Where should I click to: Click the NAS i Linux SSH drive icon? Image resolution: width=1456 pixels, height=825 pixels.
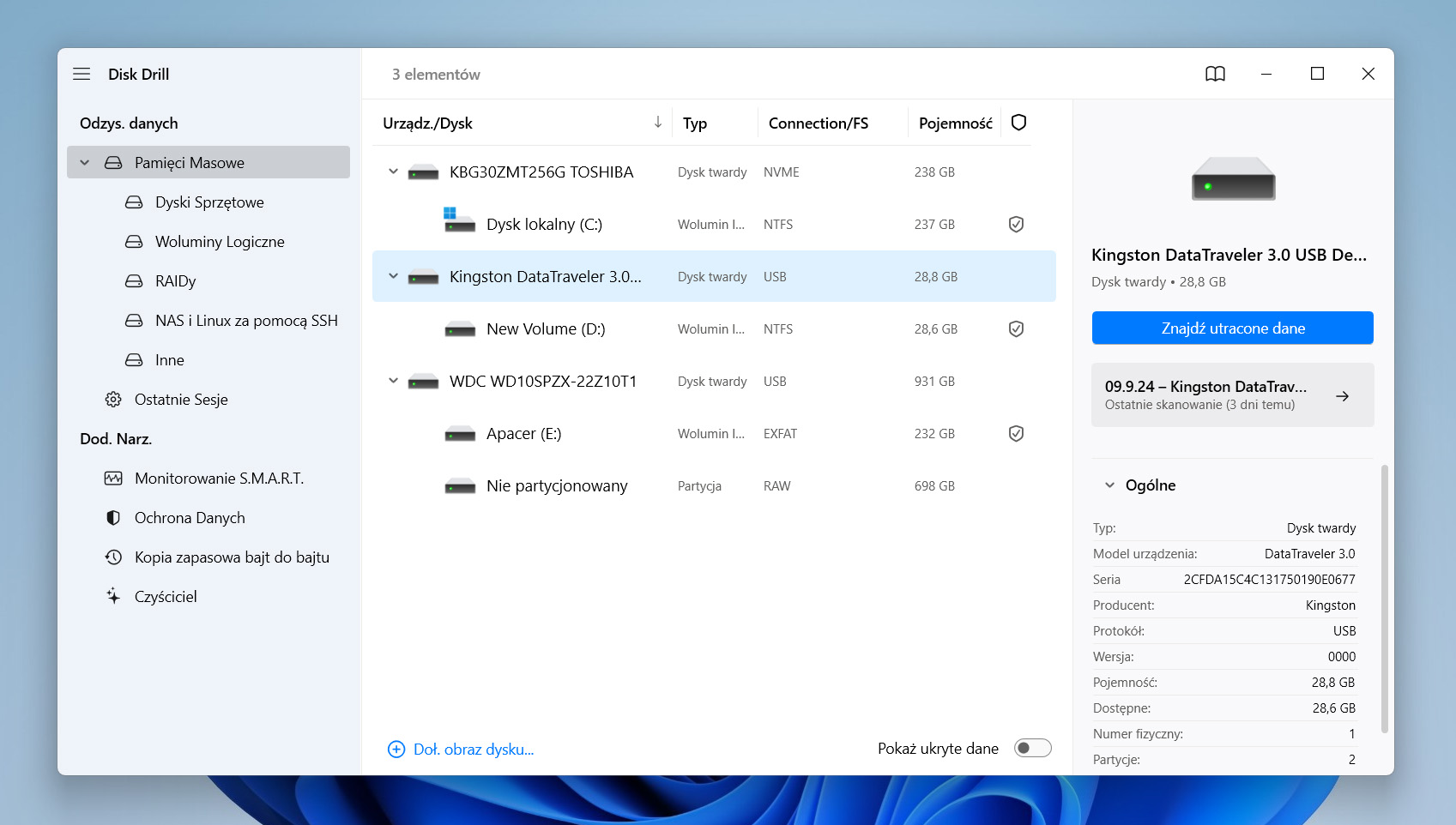(x=134, y=320)
